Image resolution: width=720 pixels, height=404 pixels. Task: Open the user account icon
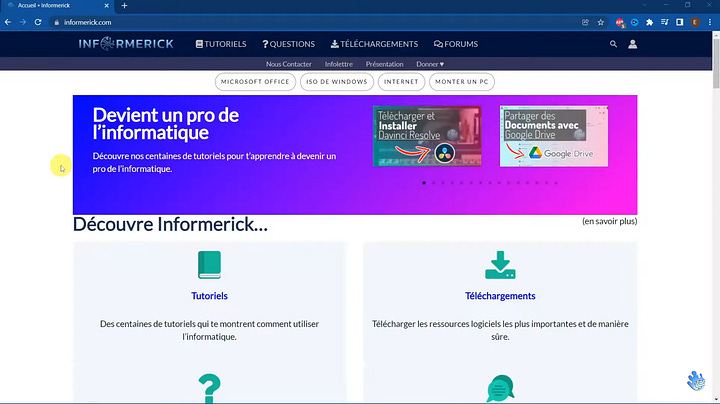point(632,44)
